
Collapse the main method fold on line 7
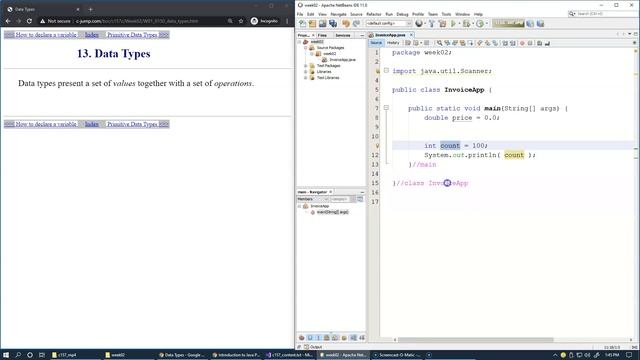tap(386, 108)
